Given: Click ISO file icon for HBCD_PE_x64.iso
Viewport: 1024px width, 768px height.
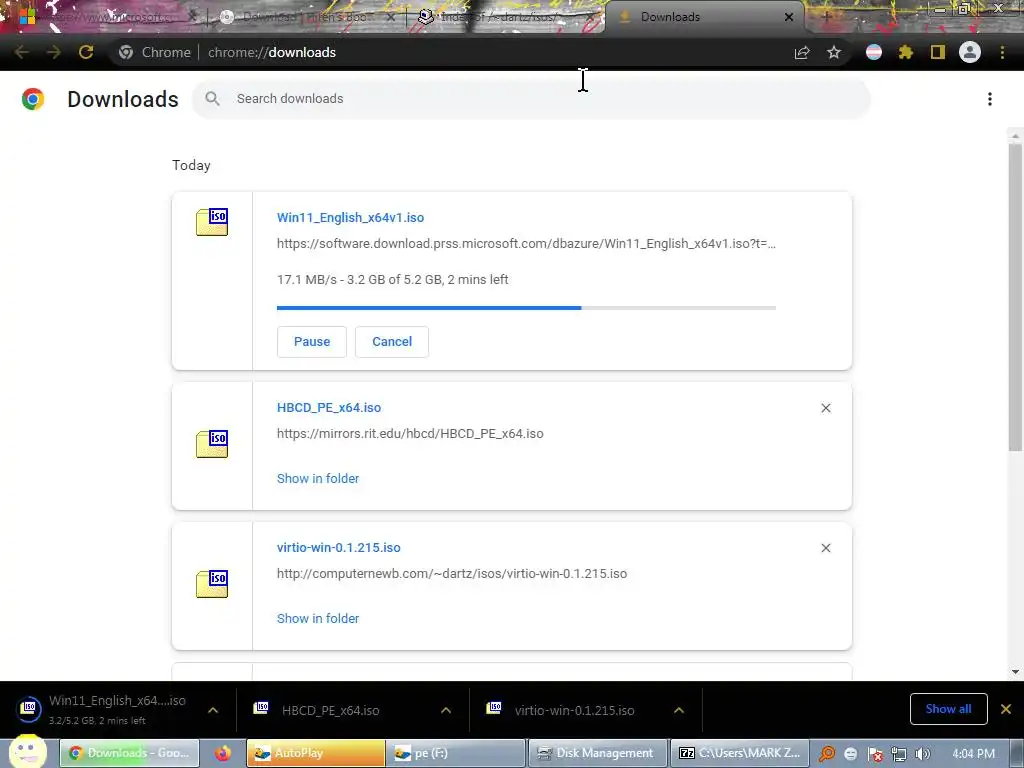Looking at the screenshot, I should [x=212, y=444].
